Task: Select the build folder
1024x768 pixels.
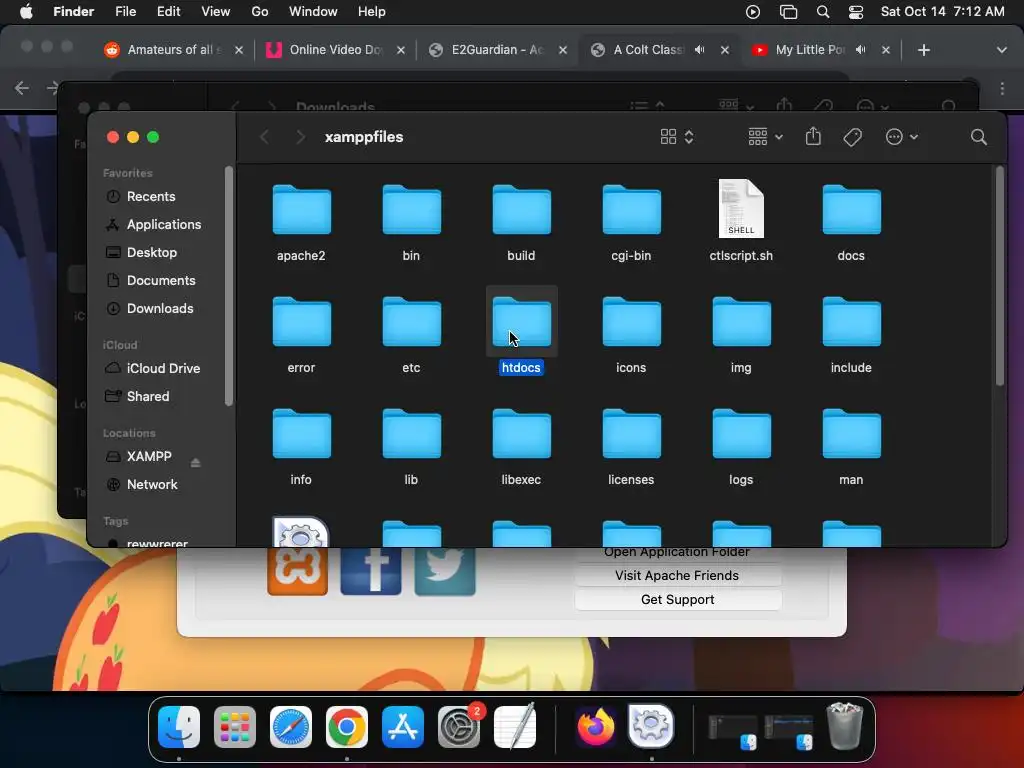Action: tap(521, 210)
